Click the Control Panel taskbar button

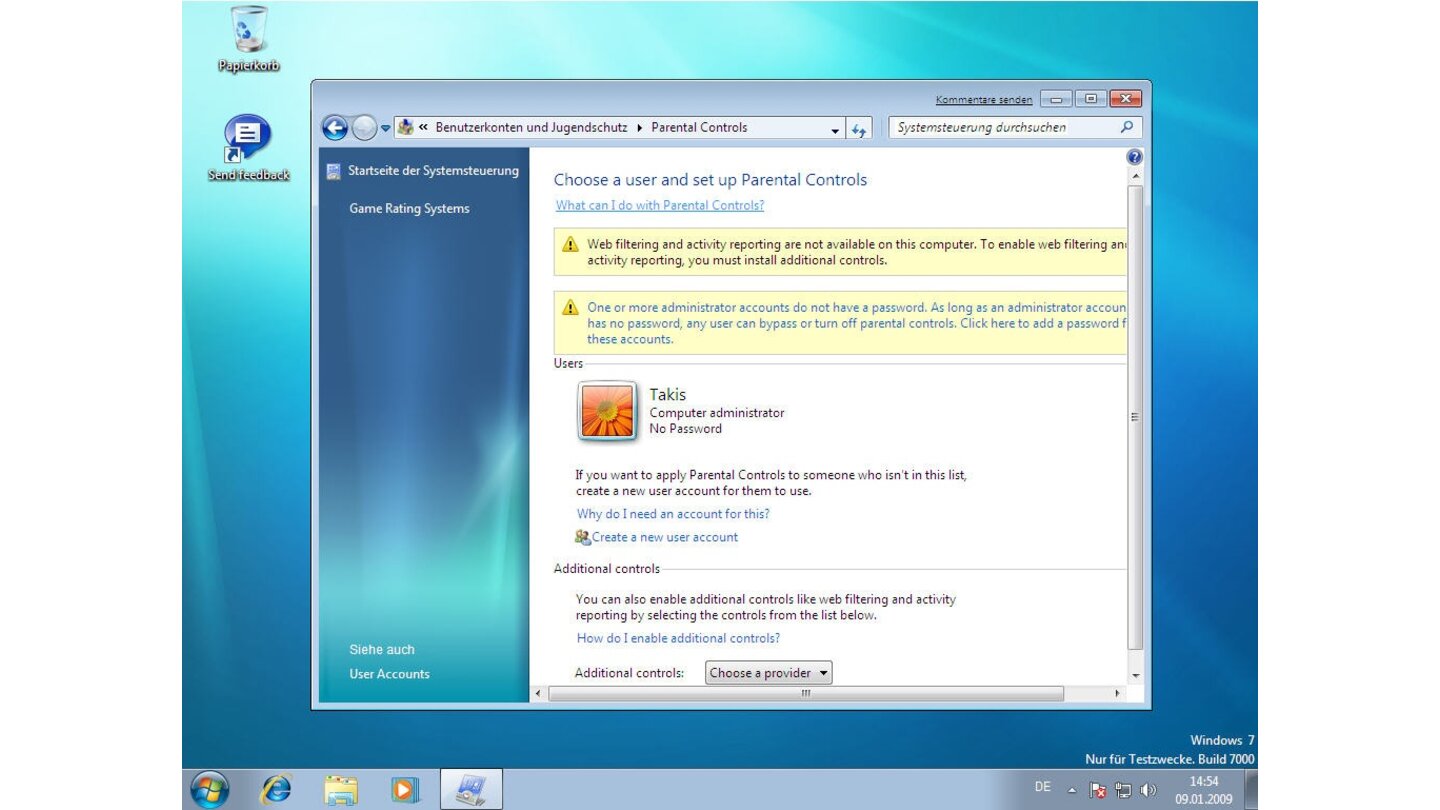tap(471, 789)
